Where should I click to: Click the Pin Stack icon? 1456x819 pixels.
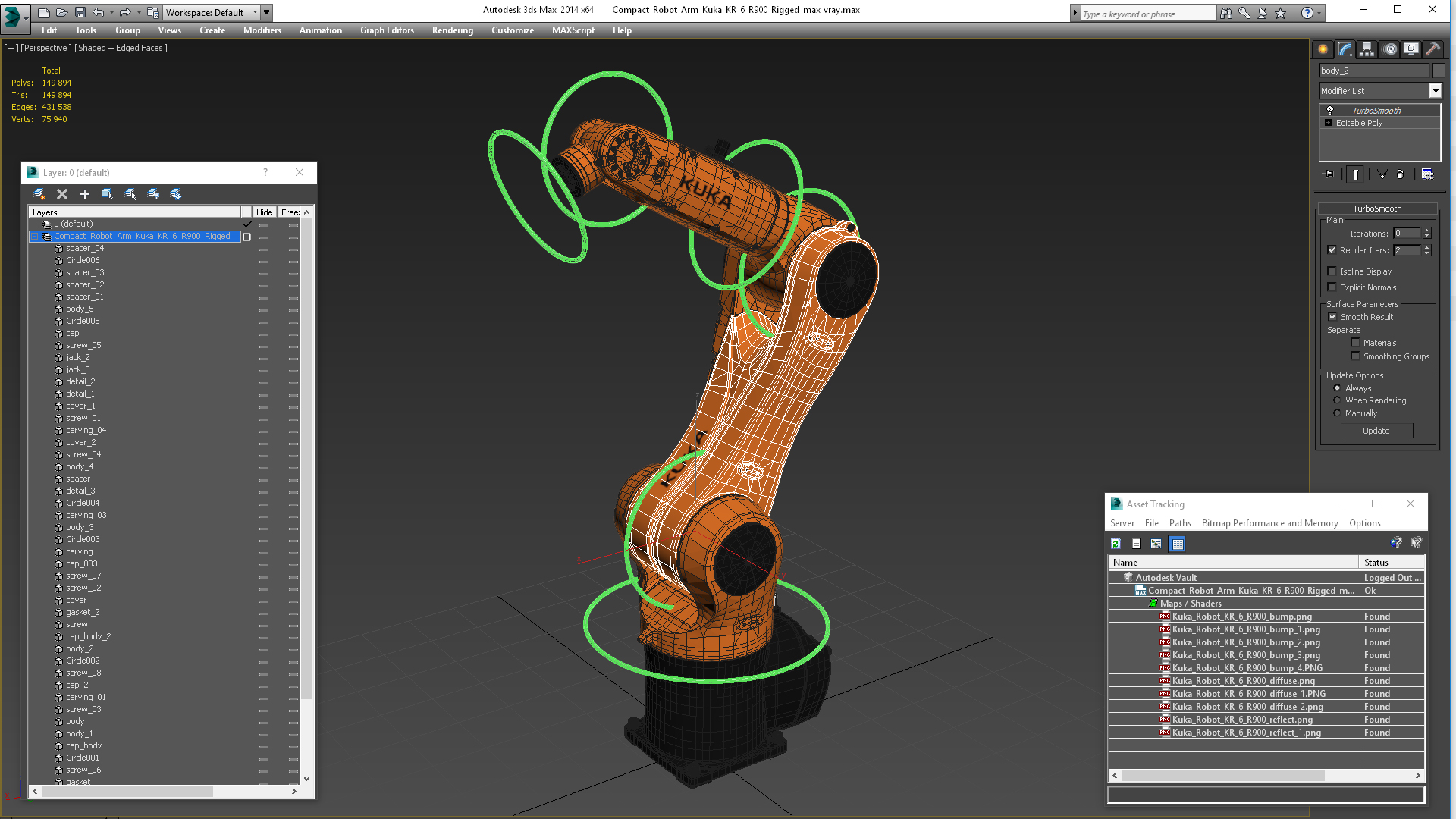1329,174
